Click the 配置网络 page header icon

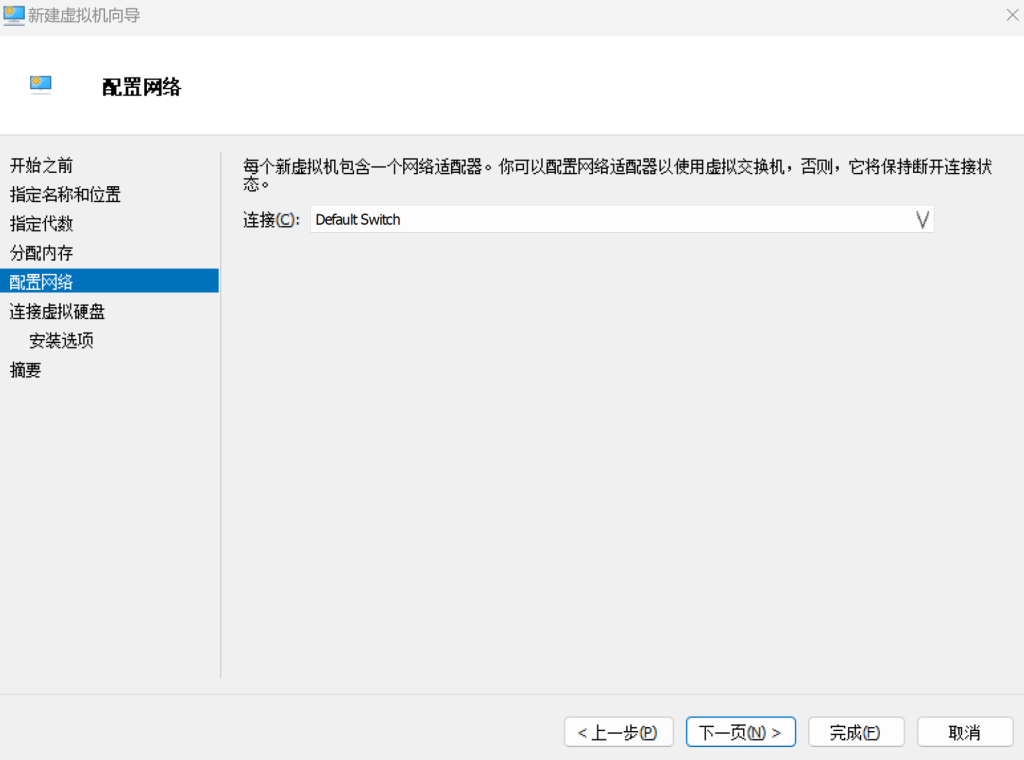pos(39,84)
